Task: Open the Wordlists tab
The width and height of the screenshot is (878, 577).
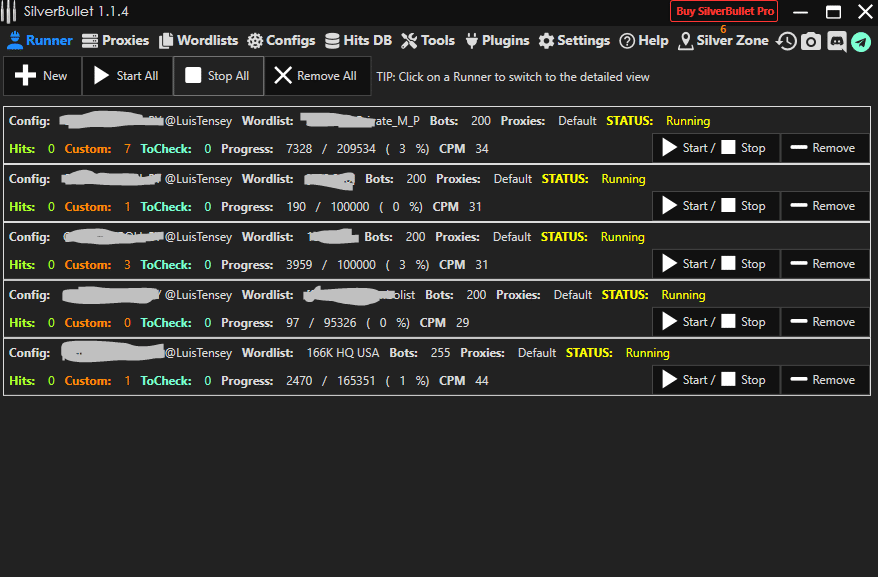Action: pos(198,40)
